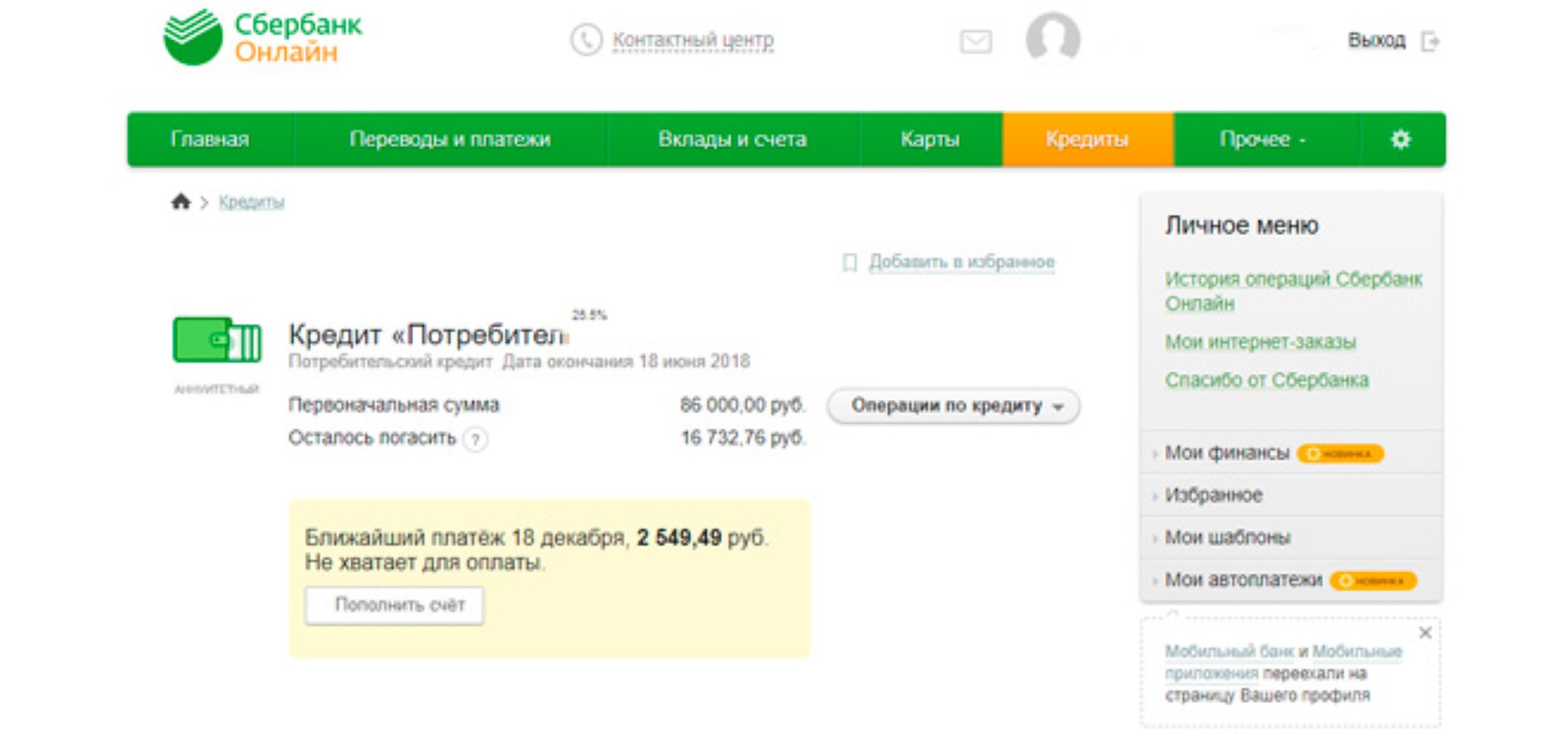Click the Мобильные приложения link

(x=1284, y=663)
